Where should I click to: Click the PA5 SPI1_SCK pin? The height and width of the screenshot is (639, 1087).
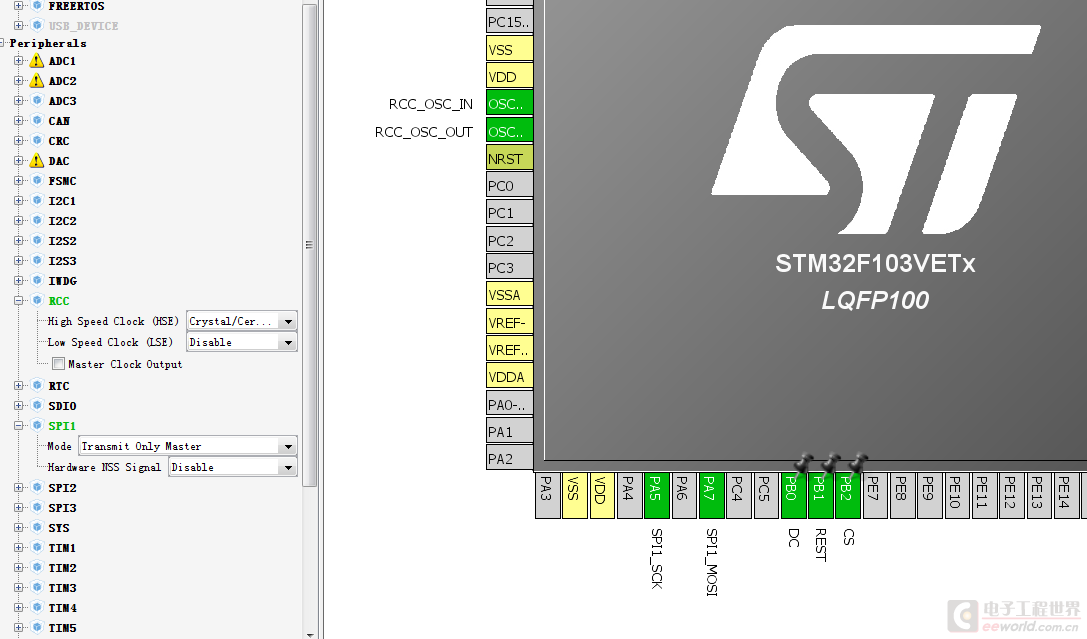(656, 496)
